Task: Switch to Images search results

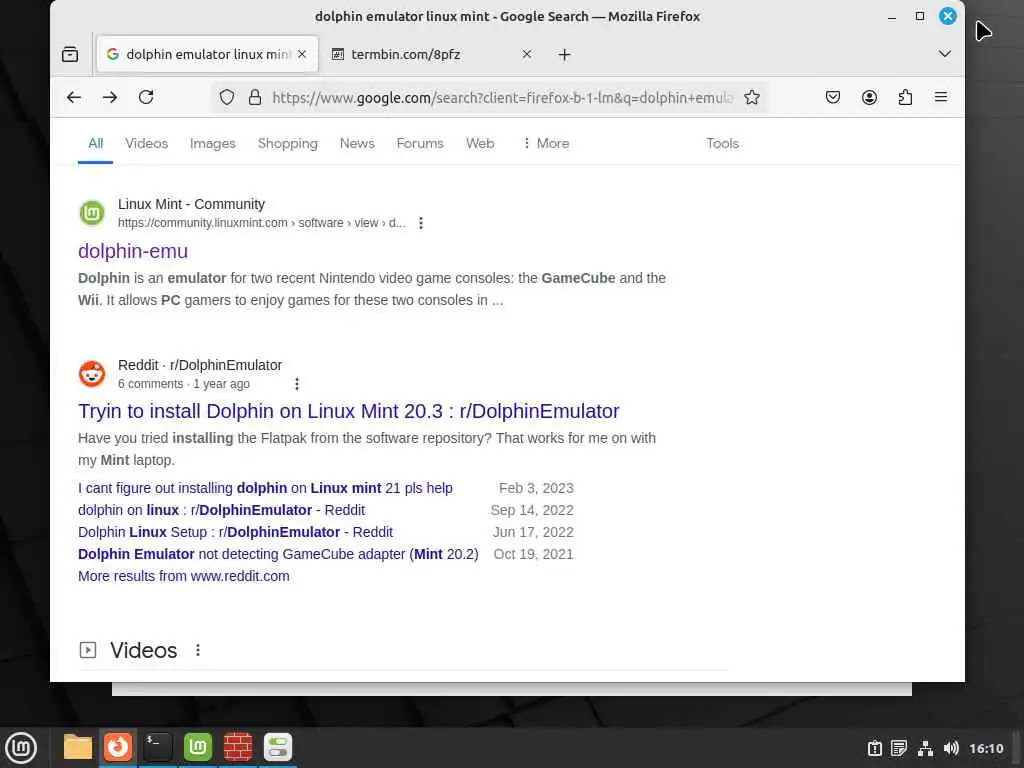Action: tap(212, 143)
